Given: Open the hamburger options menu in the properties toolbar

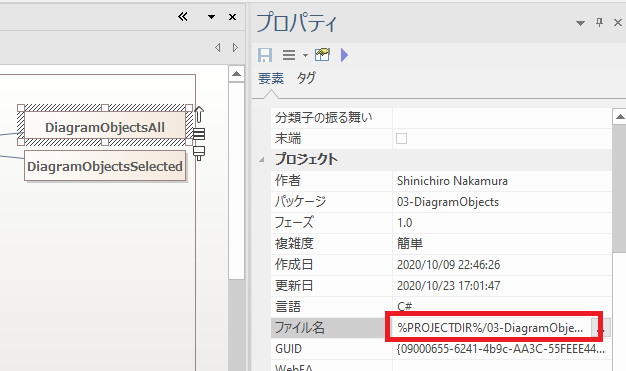Looking at the screenshot, I should [289, 55].
